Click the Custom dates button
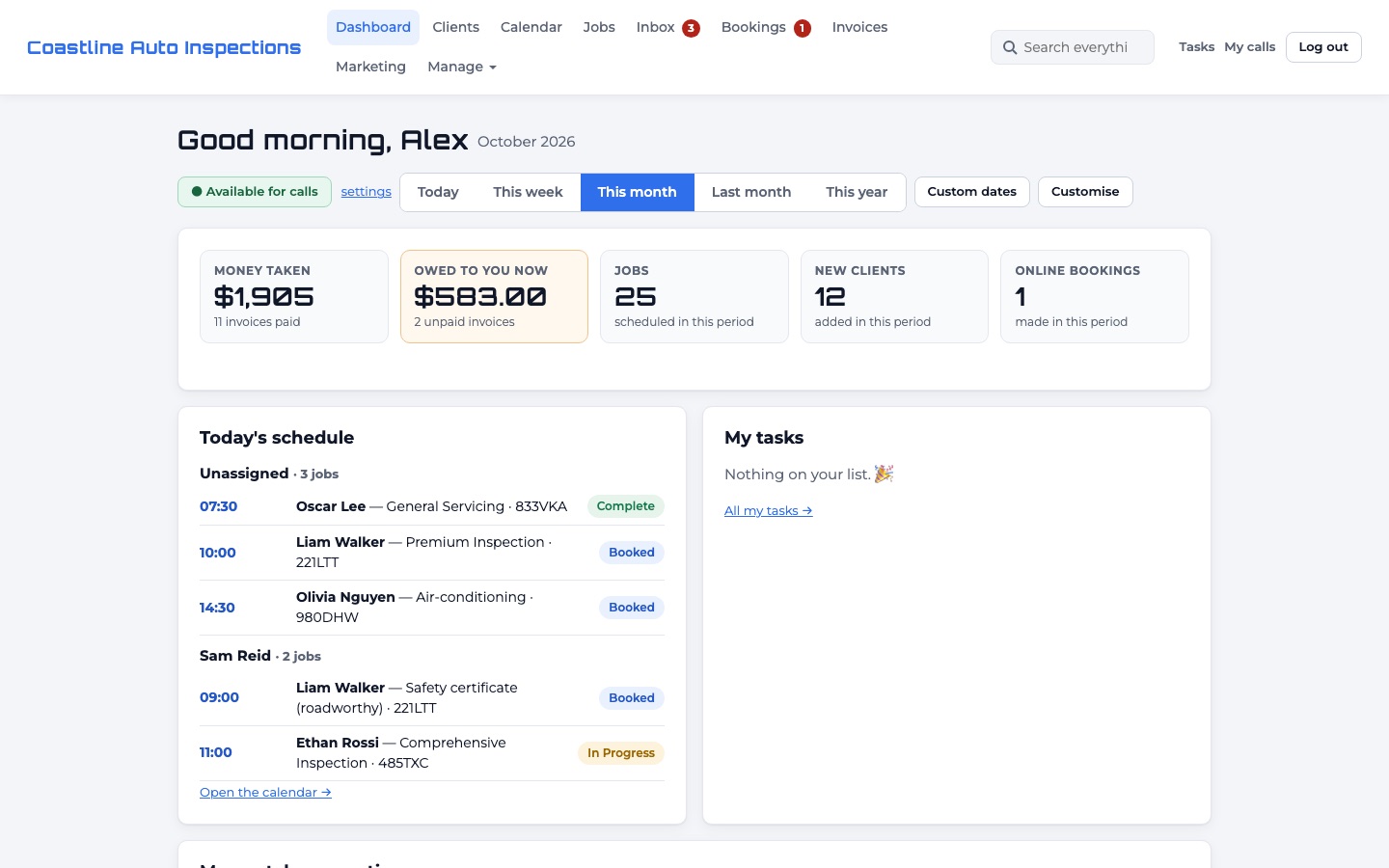This screenshot has width=1389, height=868. [972, 192]
